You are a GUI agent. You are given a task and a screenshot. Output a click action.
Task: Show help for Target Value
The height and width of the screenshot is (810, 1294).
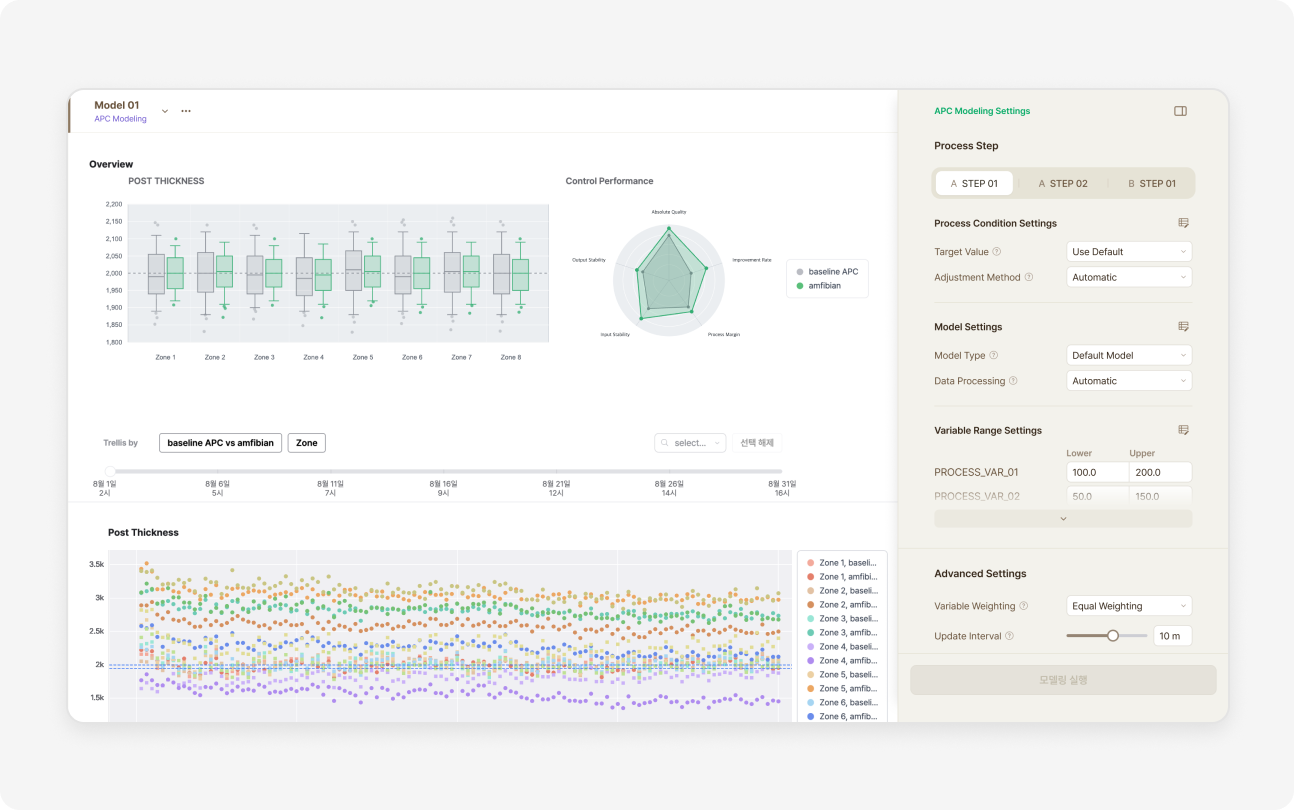click(x=997, y=252)
